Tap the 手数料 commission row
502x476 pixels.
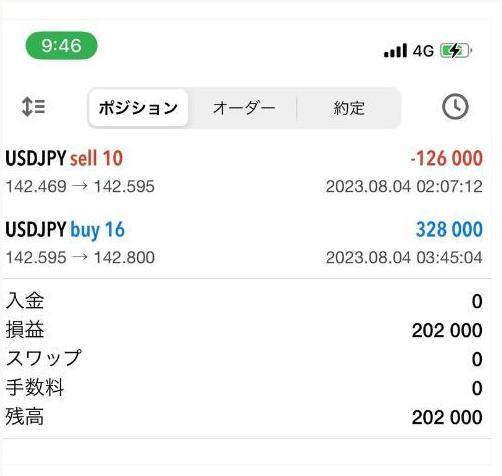[244, 388]
